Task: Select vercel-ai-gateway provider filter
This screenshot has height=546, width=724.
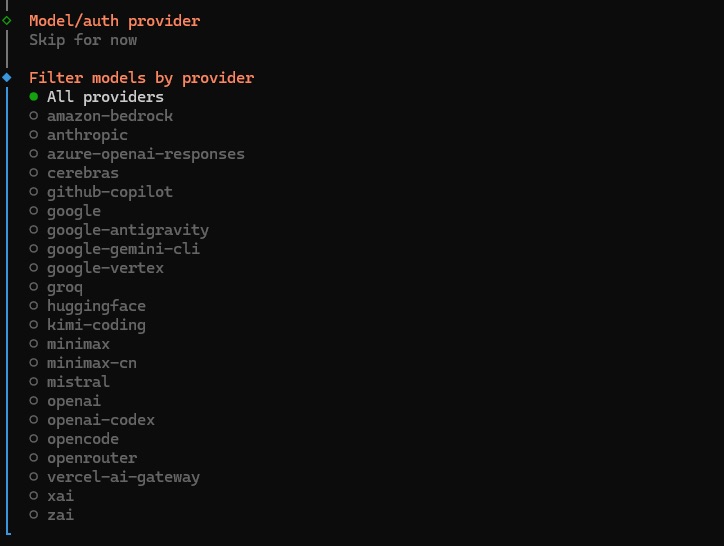Action: click(x=123, y=477)
